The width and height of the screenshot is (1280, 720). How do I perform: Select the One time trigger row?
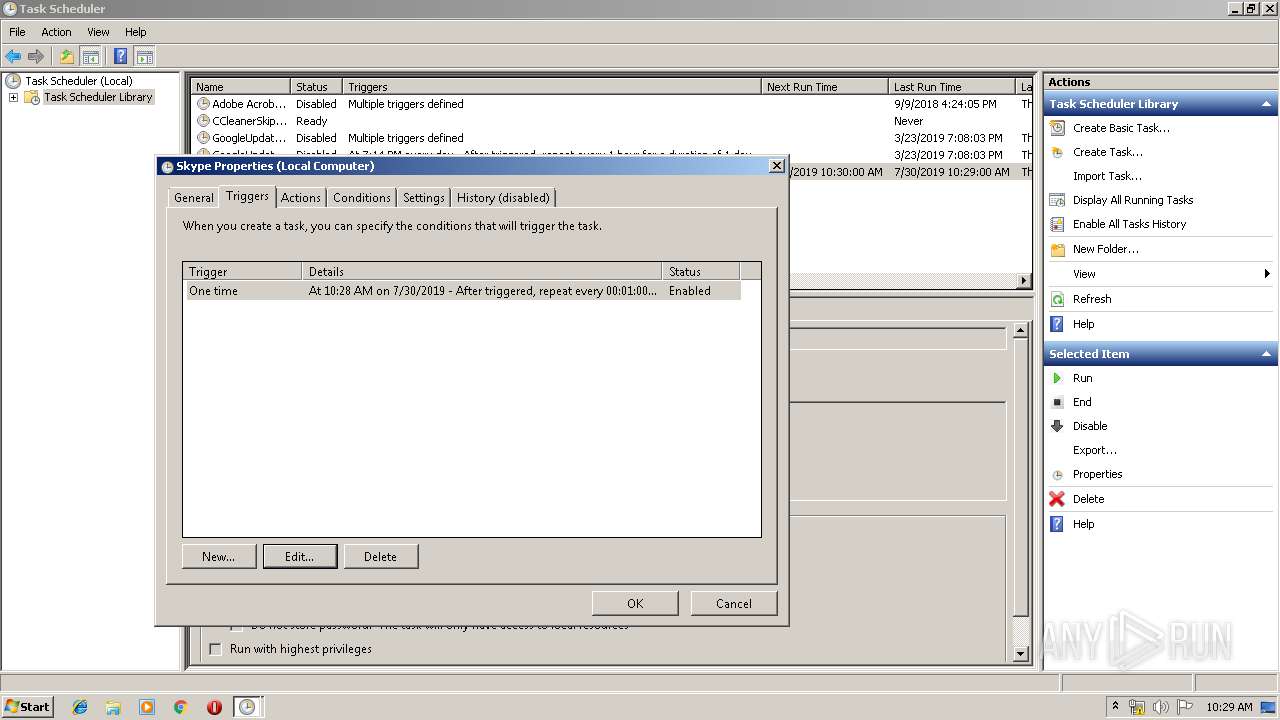click(x=463, y=291)
